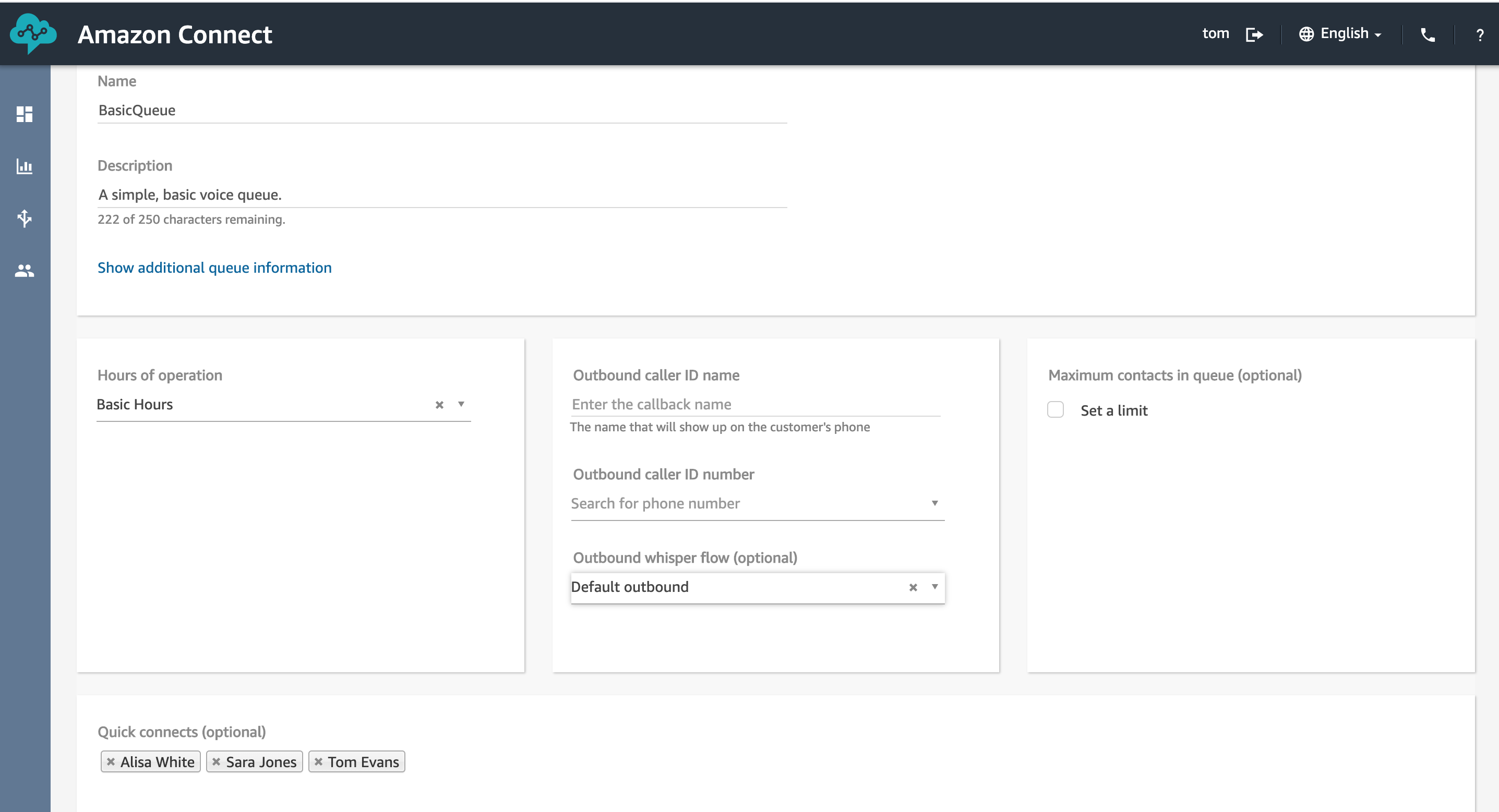Viewport: 1499px width, 812px height.
Task: Clear the Basic Hours selection
Action: tap(439, 405)
